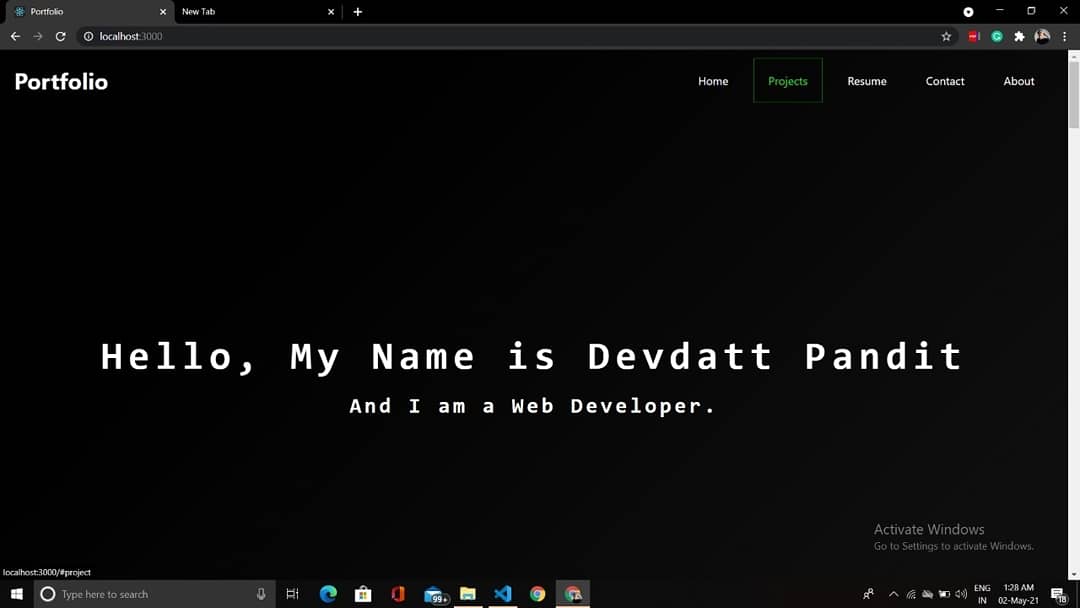Viewport: 1080px width, 608px height.
Task: Open the battery status icon
Action: tap(944, 594)
